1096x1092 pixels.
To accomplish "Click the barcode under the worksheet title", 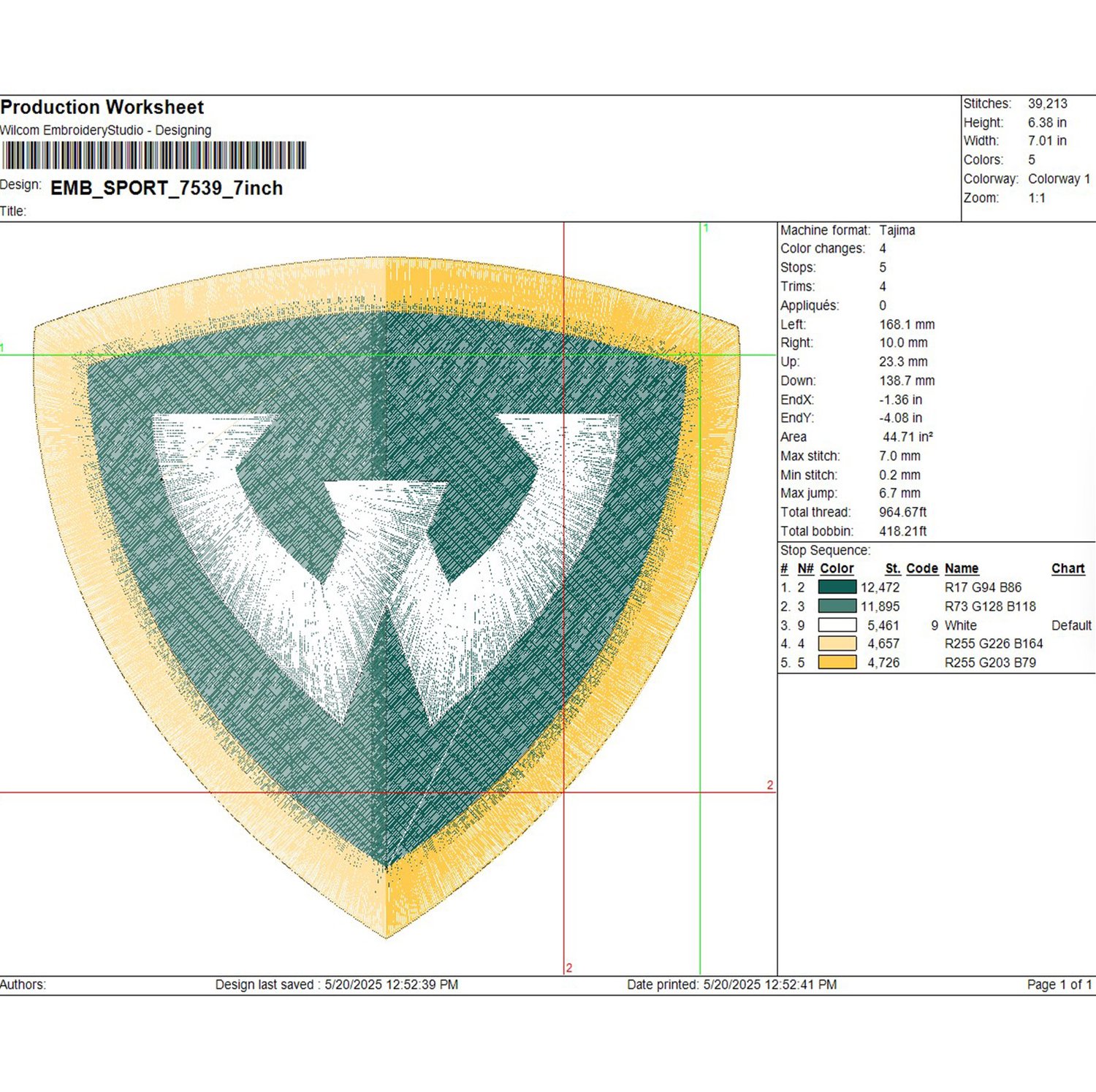I will coord(153,156).
